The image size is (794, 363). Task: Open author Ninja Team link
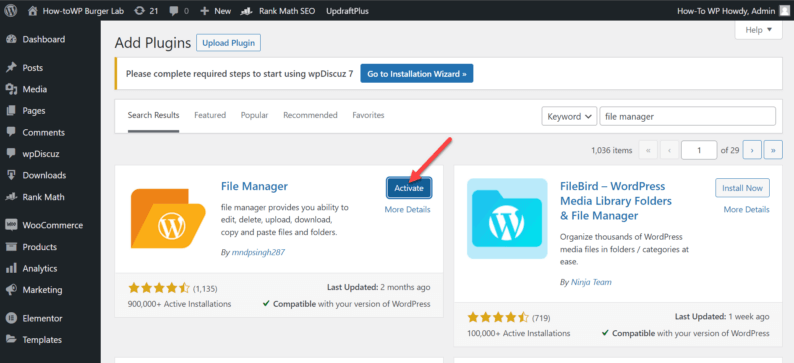(x=591, y=282)
